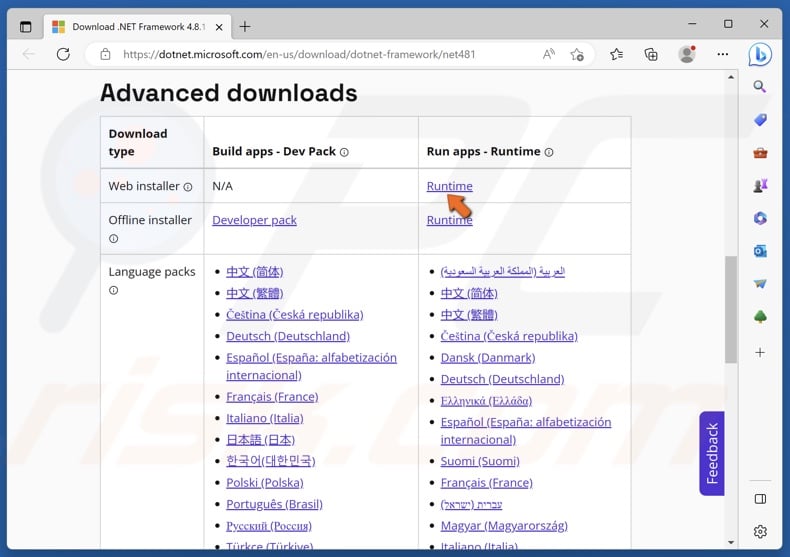The image size is (790, 557).
Task: Open the sidebar Tools briefcase icon
Action: (x=760, y=153)
